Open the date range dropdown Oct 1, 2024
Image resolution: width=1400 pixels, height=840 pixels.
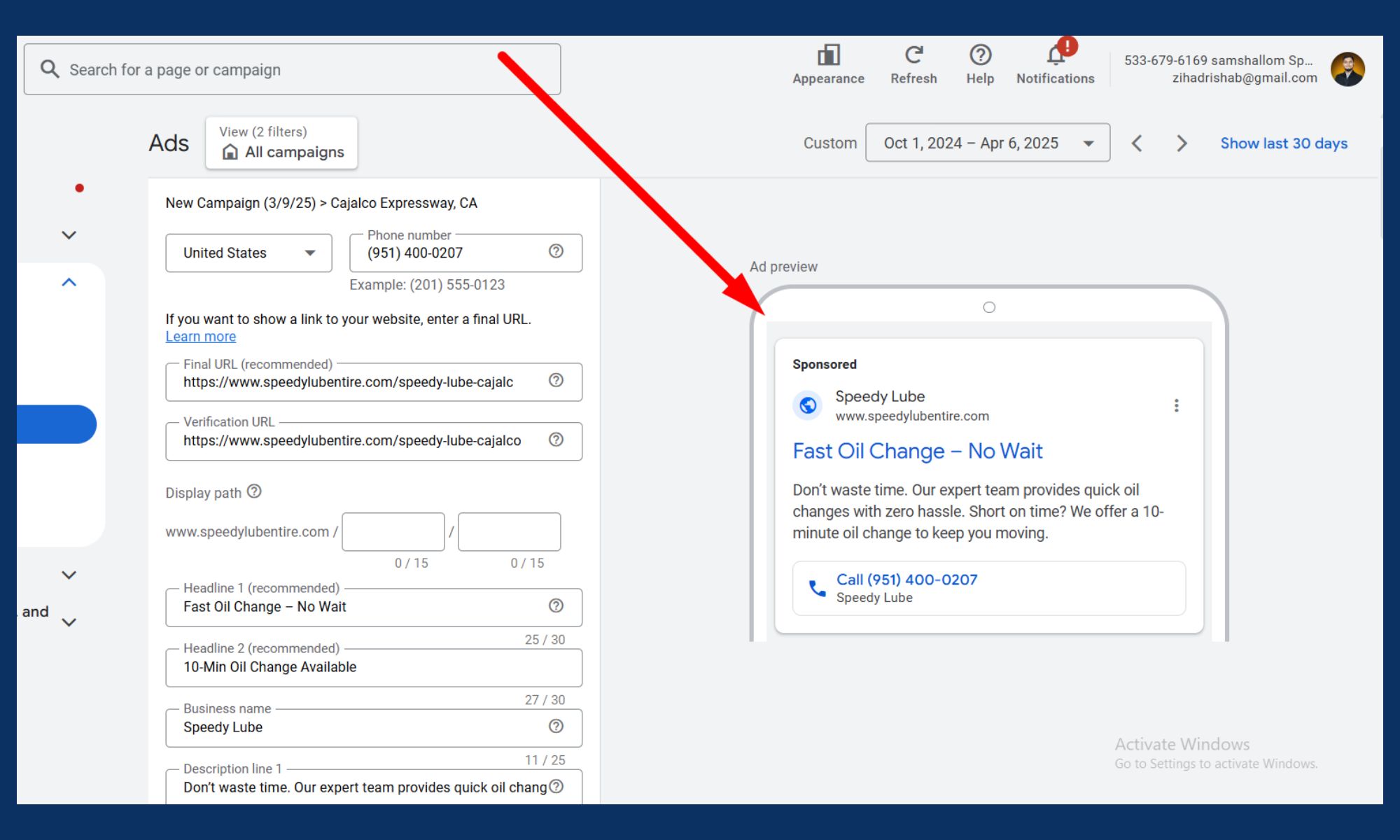tap(988, 143)
